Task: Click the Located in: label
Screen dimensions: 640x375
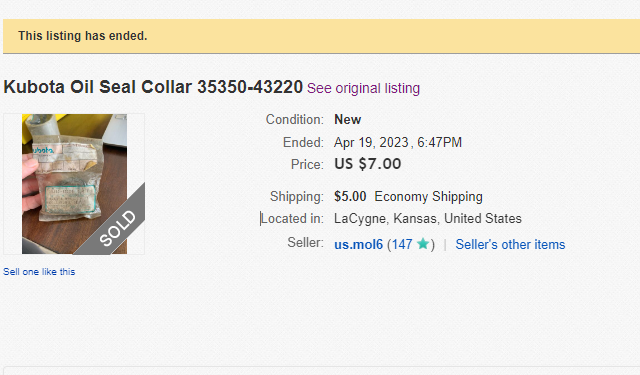Action: point(292,219)
